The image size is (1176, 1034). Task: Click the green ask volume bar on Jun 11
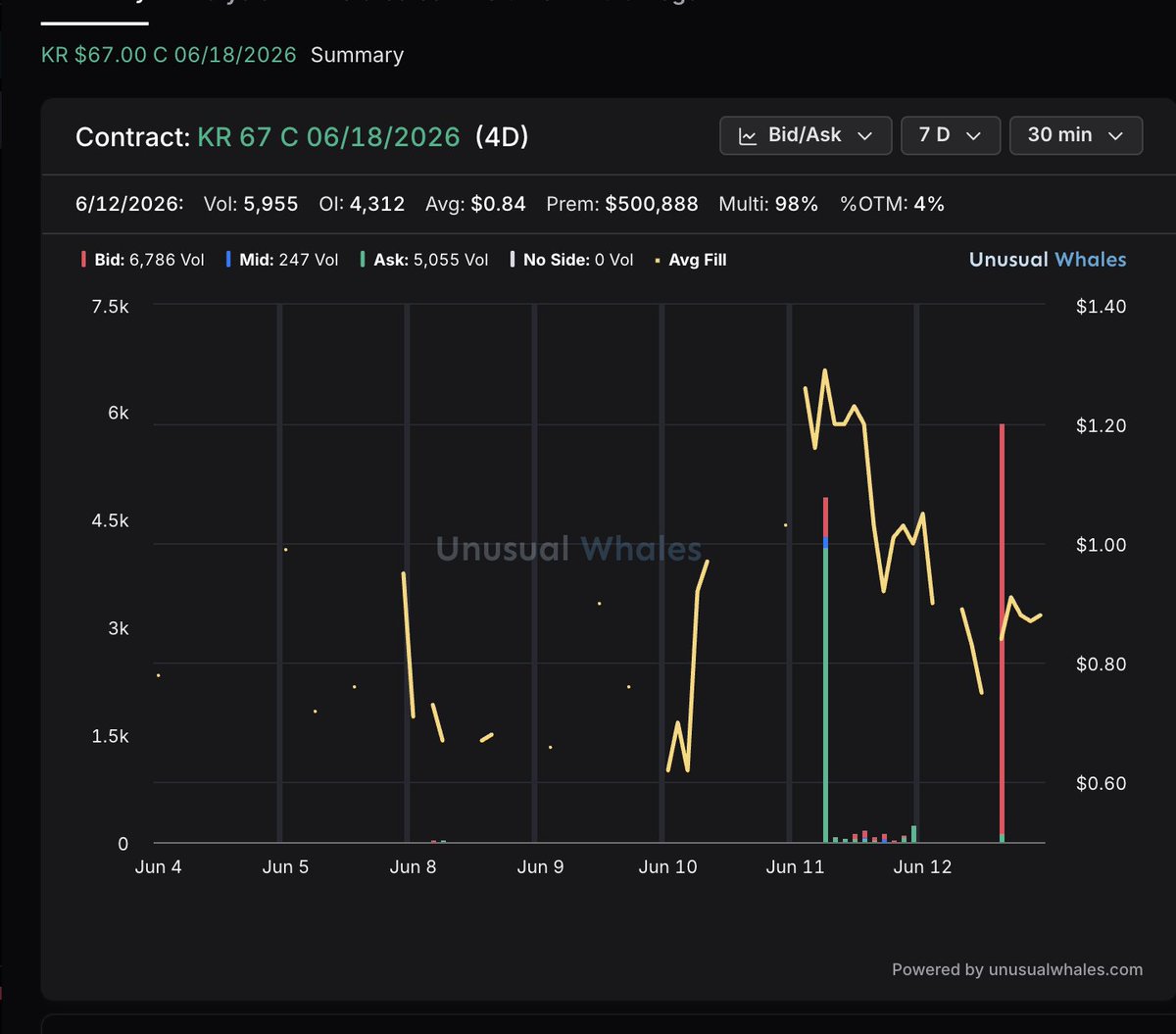[826, 694]
